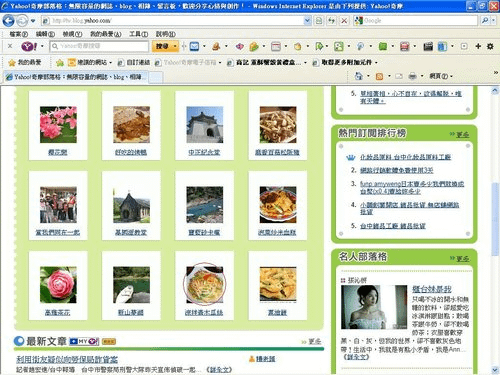The width and height of the screenshot is (500, 375).
Task: Click inside the Yahoo toolbar search field
Action: pyautogui.click(x=99, y=46)
